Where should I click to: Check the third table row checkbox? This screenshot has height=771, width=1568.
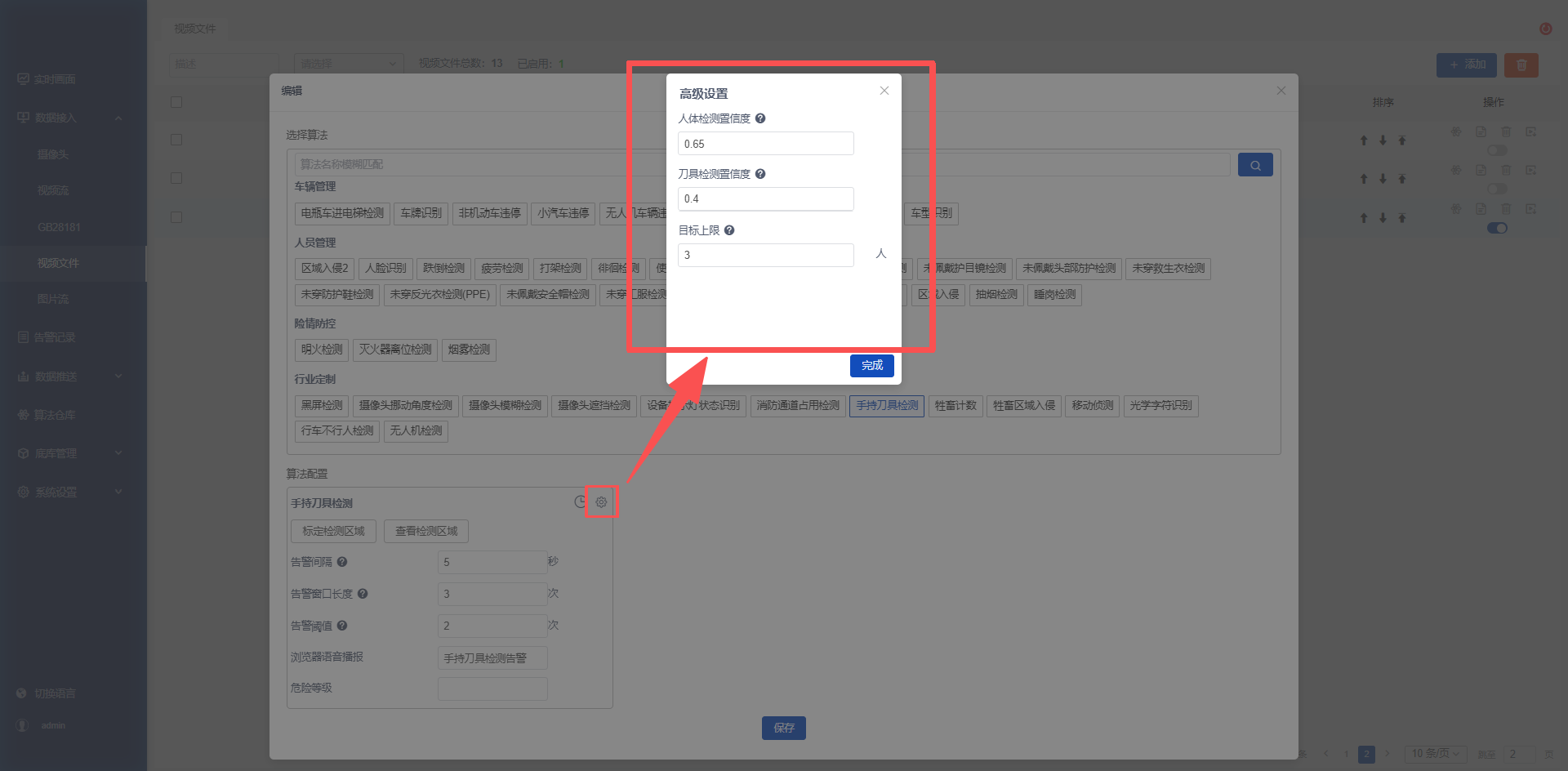pos(176,217)
